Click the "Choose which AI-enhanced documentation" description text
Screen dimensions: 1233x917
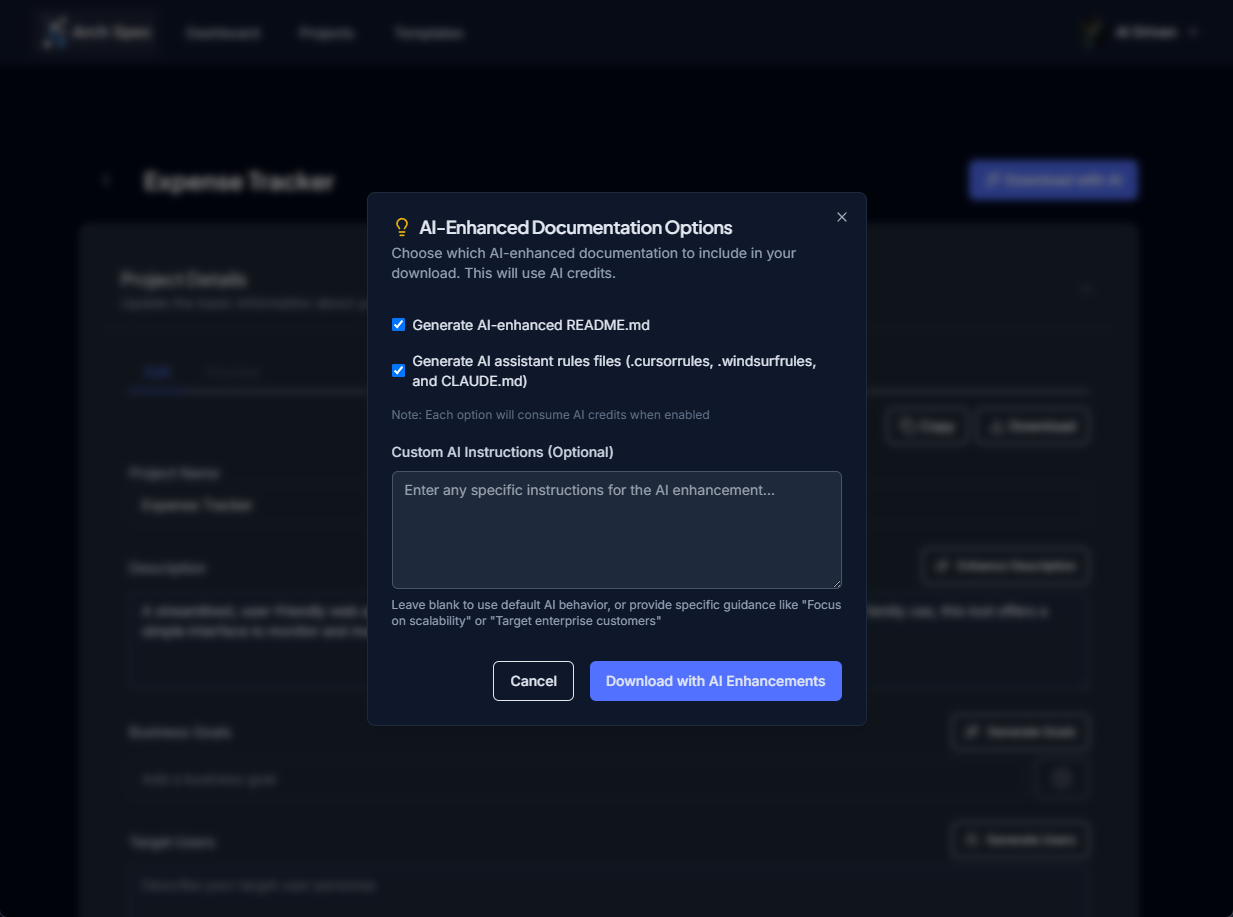pos(594,263)
